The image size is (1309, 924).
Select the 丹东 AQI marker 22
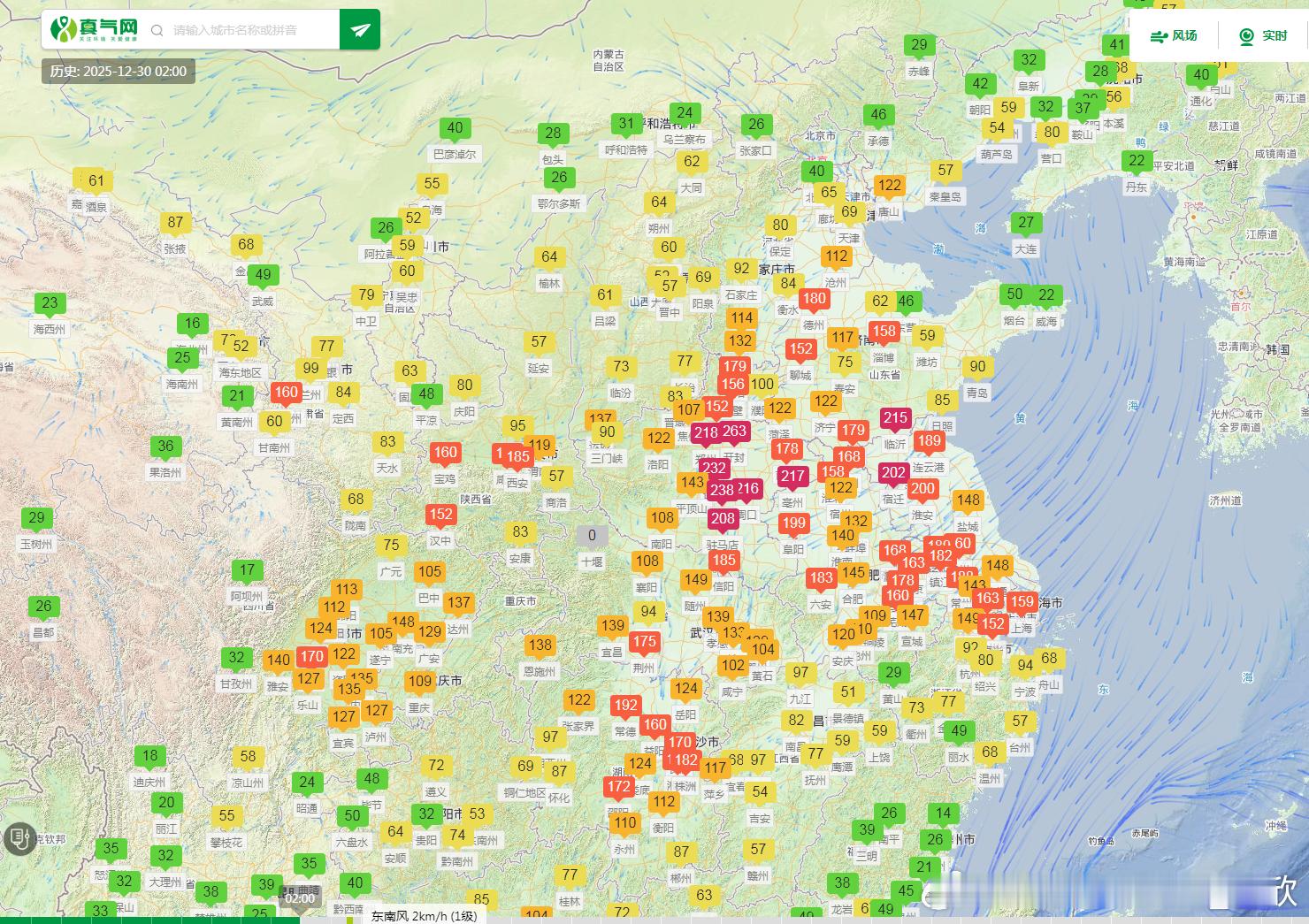pos(1137,162)
